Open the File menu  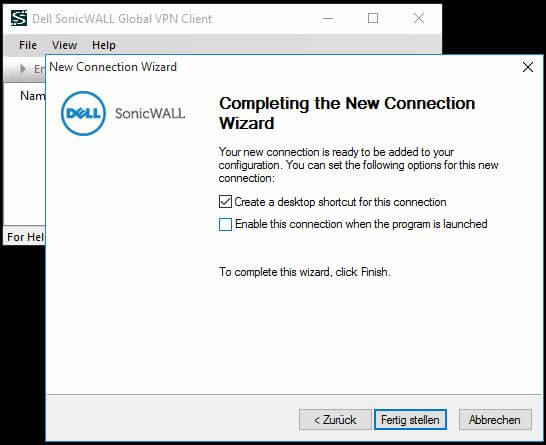click(x=28, y=45)
